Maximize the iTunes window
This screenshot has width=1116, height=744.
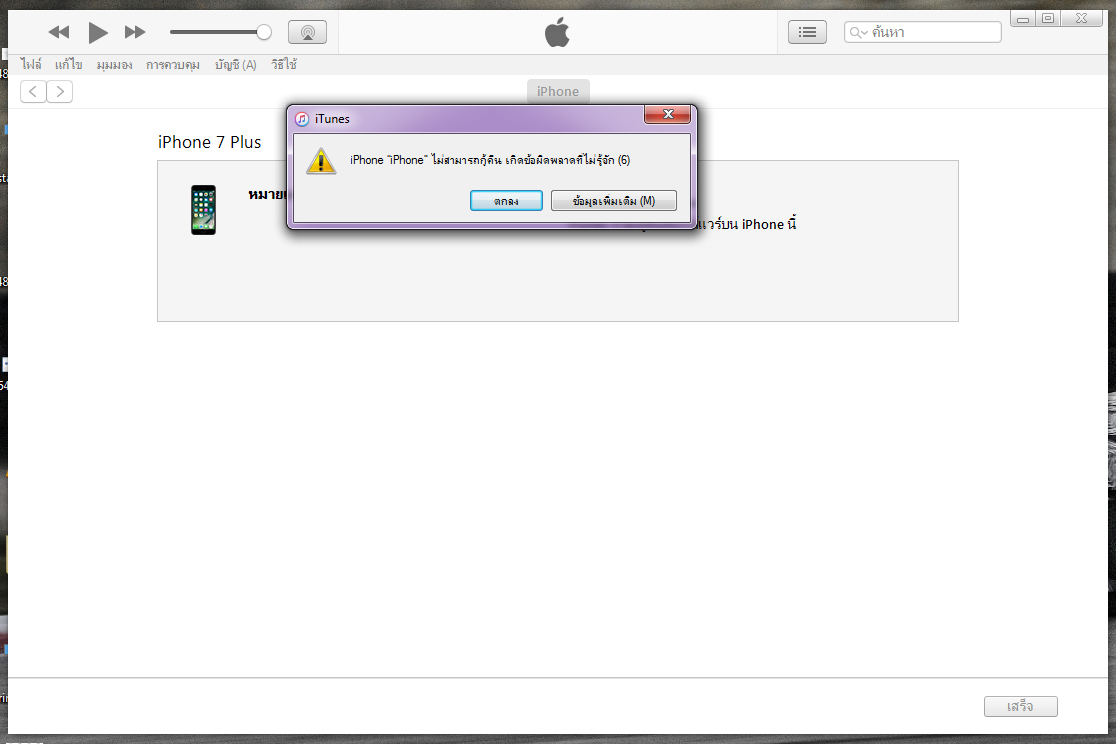pyautogui.click(x=1048, y=19)
